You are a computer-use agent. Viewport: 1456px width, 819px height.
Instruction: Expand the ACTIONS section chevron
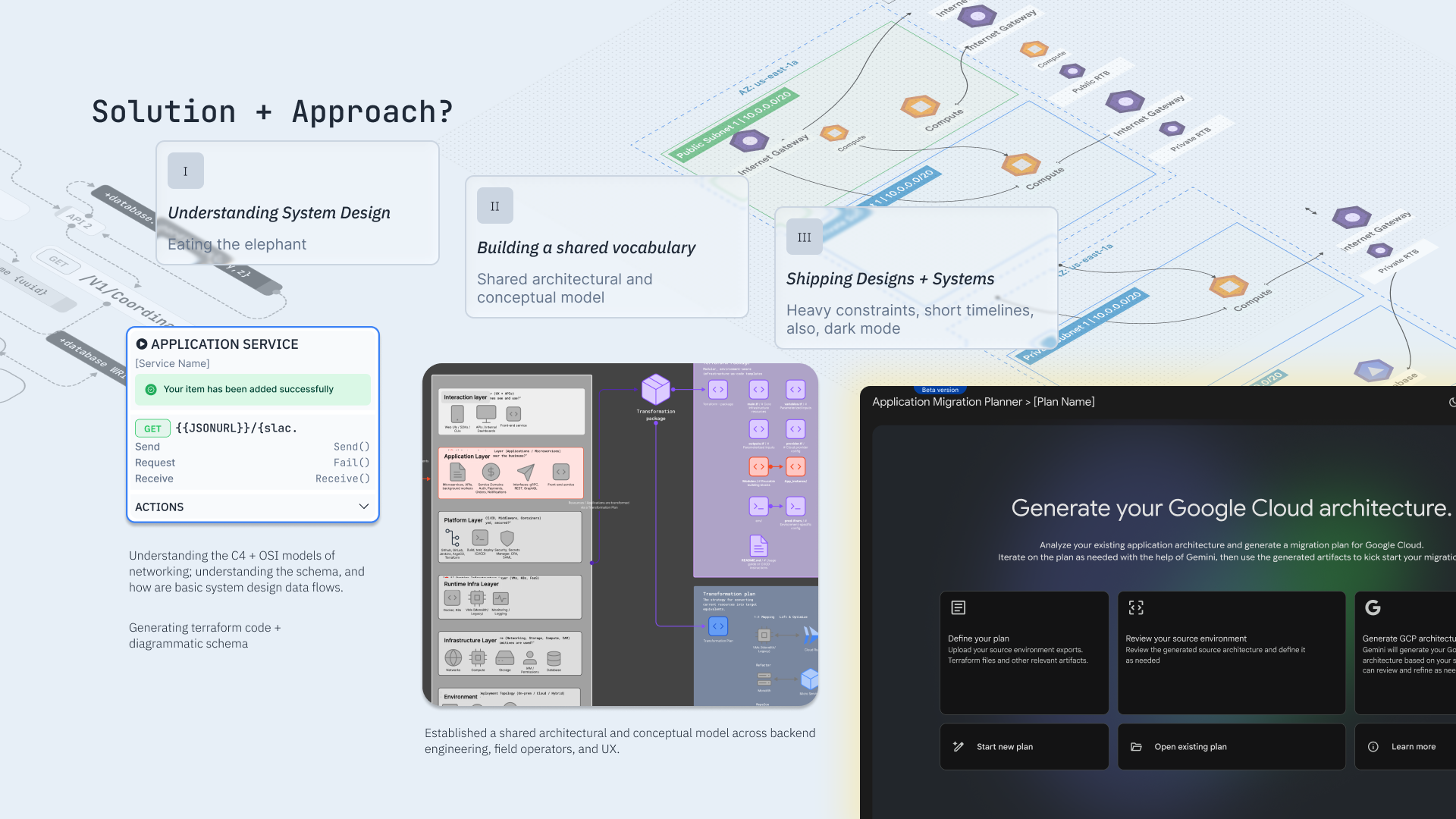click(363, 507)
